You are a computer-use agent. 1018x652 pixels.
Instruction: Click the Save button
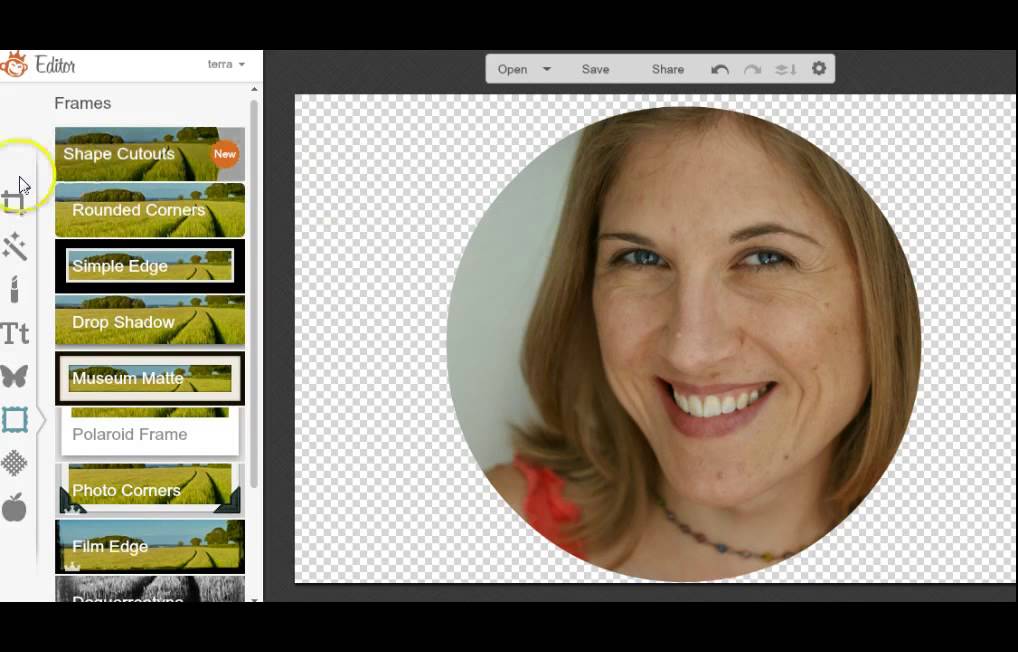(x=595, y=69)
